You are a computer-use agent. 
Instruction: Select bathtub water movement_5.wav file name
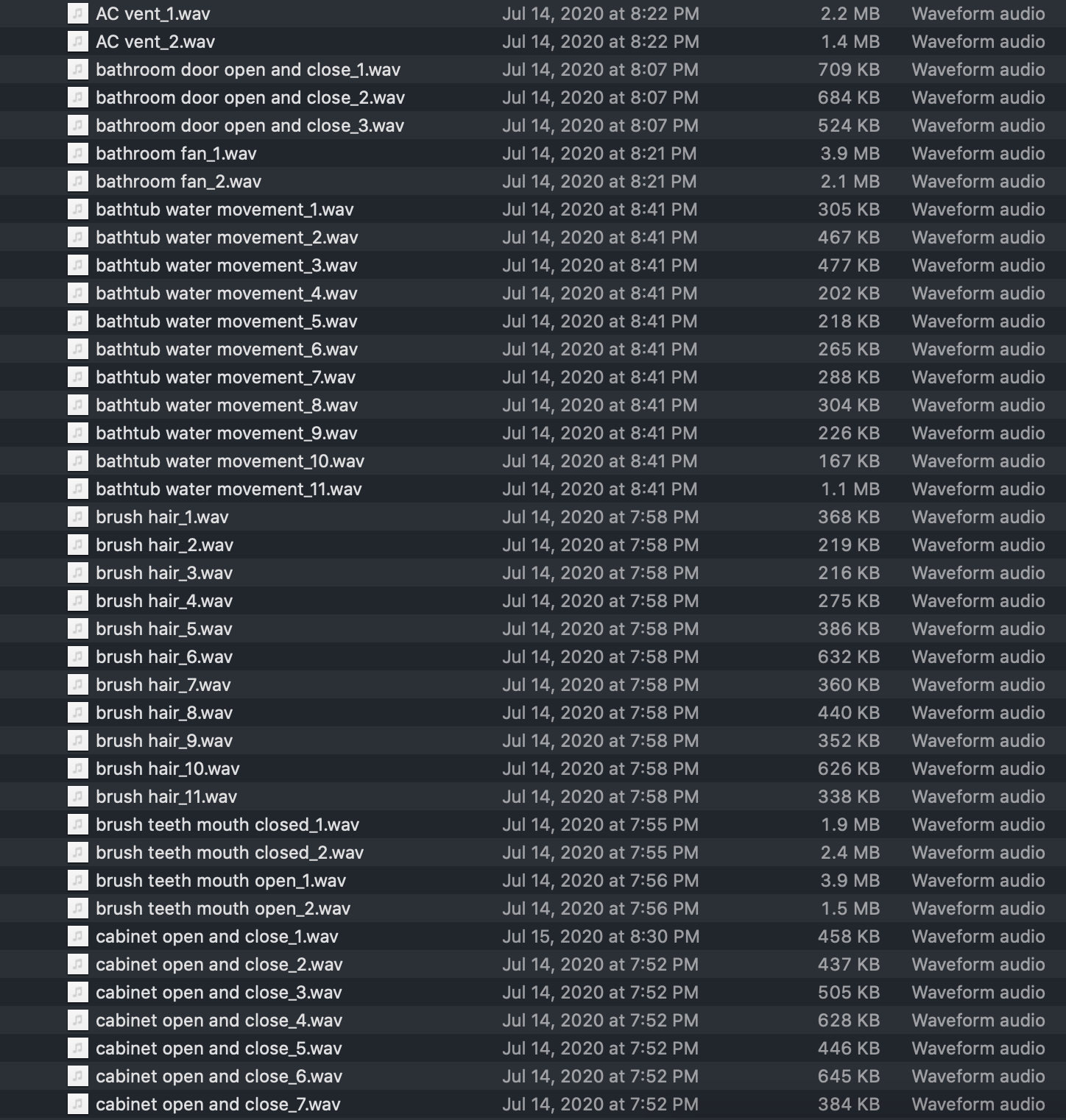[226, 322]
